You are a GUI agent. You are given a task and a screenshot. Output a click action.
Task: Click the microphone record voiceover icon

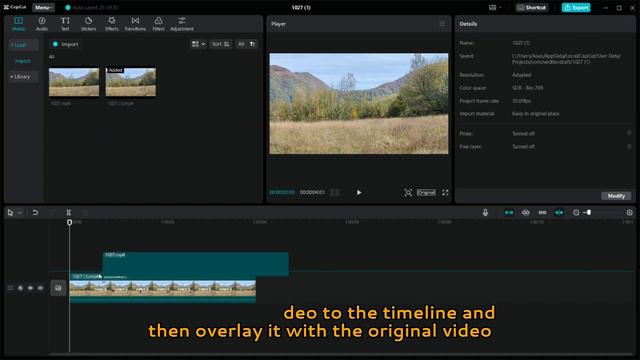point(485,213)
